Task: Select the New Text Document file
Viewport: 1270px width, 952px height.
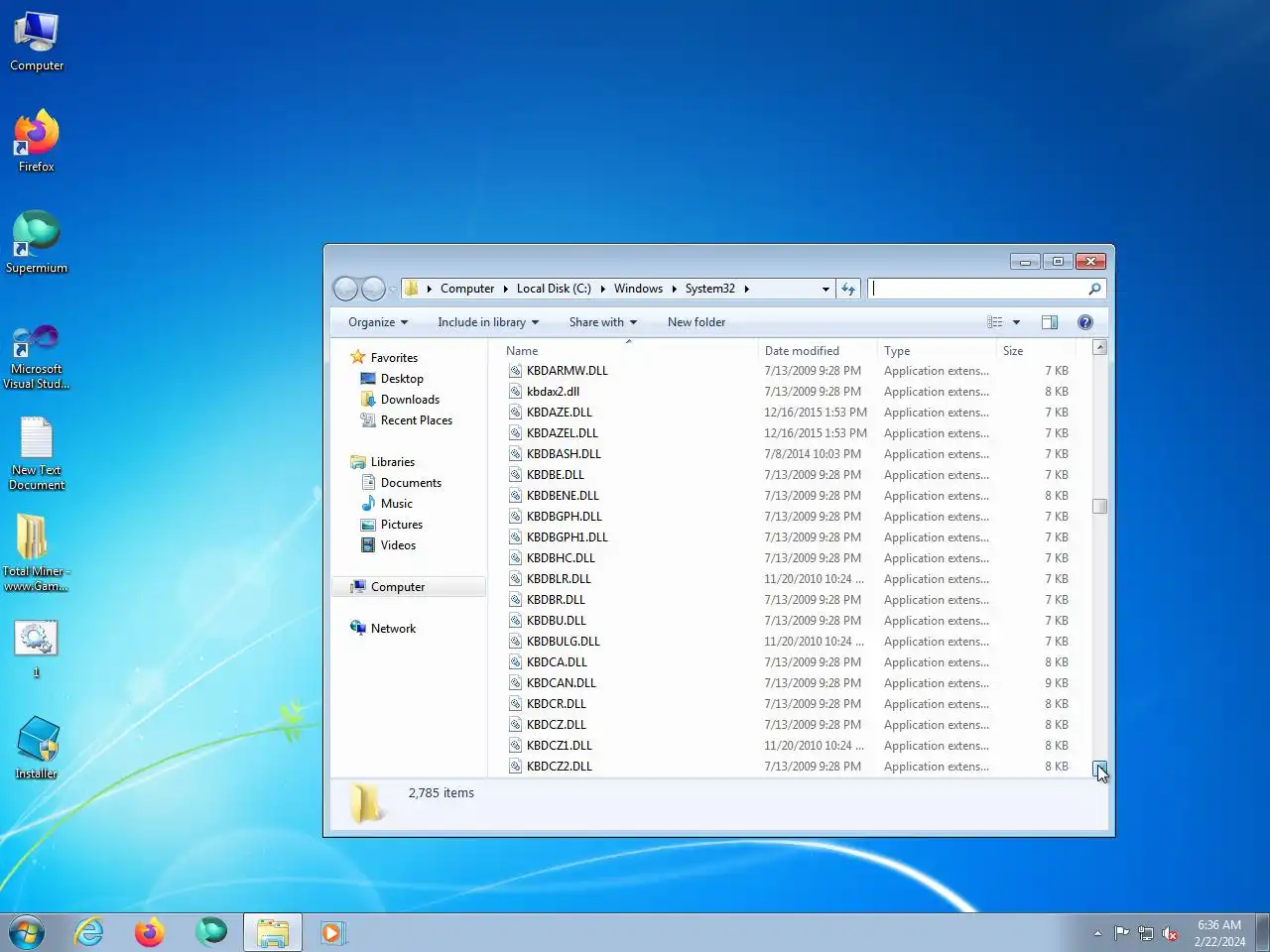Action: 37,454
